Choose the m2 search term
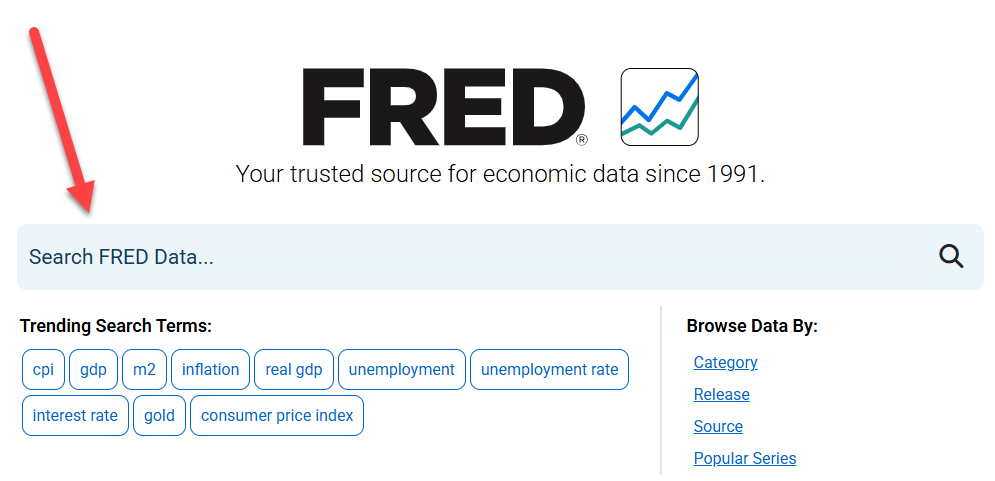995x481 pixels. pyautogui.click(x=144, y=369)
